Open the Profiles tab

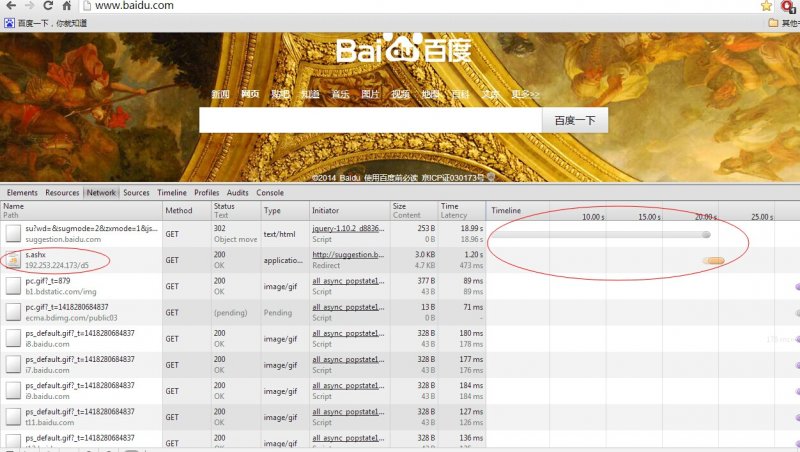tap(207, 193)
